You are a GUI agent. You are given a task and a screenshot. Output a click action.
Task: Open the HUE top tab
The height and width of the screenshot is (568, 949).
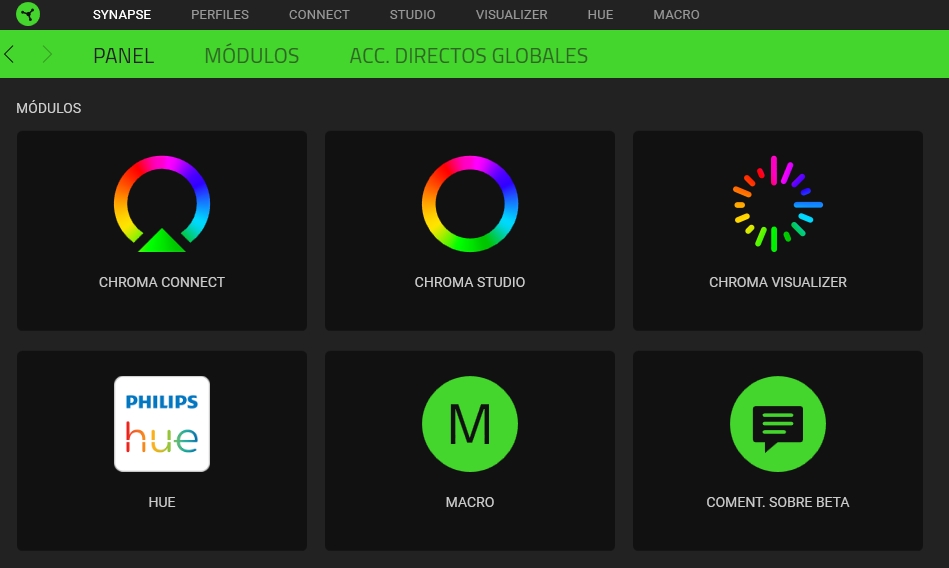(600, 15)
